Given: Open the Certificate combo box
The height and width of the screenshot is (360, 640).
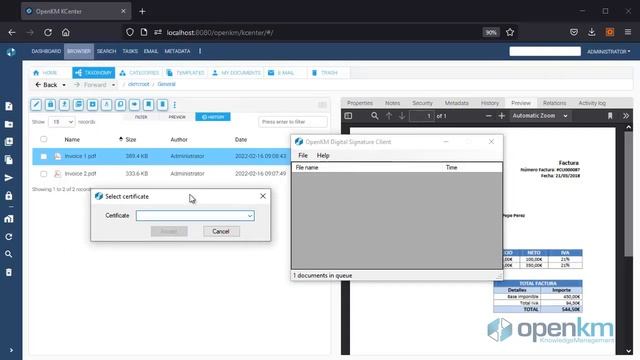Looking at the screenshot, I should [x=195, y=216].
